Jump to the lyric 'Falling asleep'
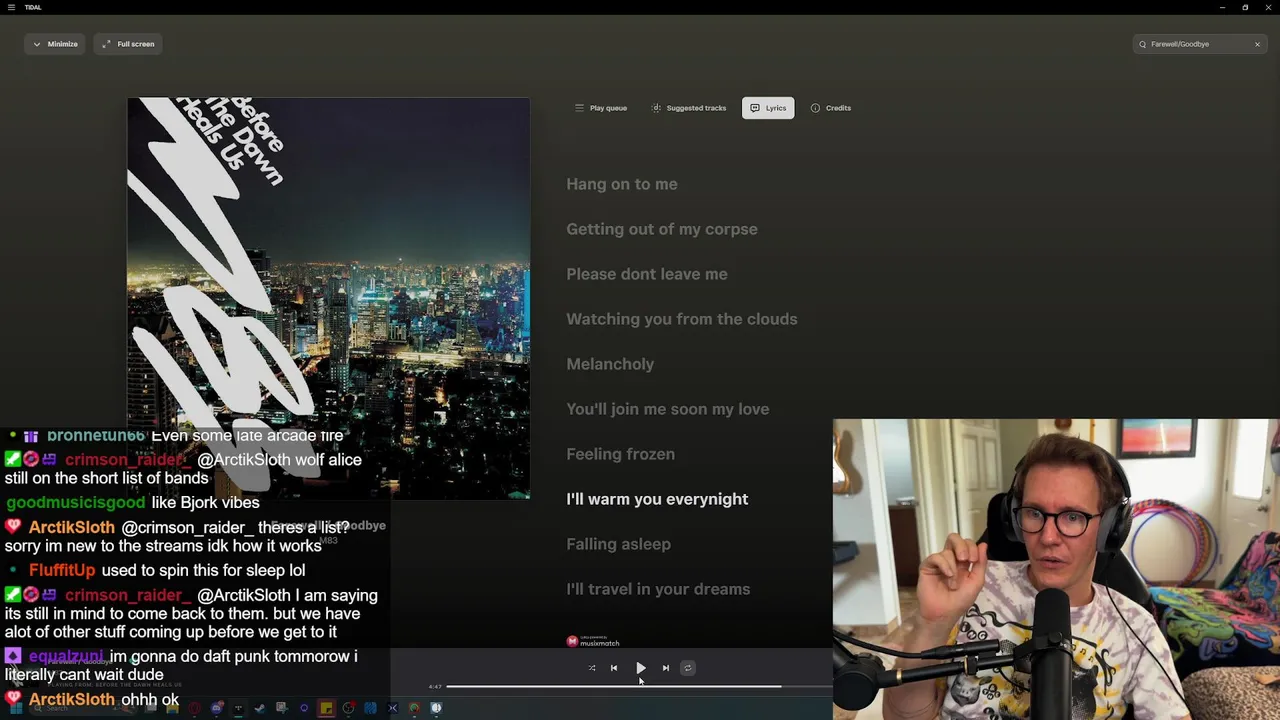The width and height of the screenshot is (1280, 720). tap(619, 544)
